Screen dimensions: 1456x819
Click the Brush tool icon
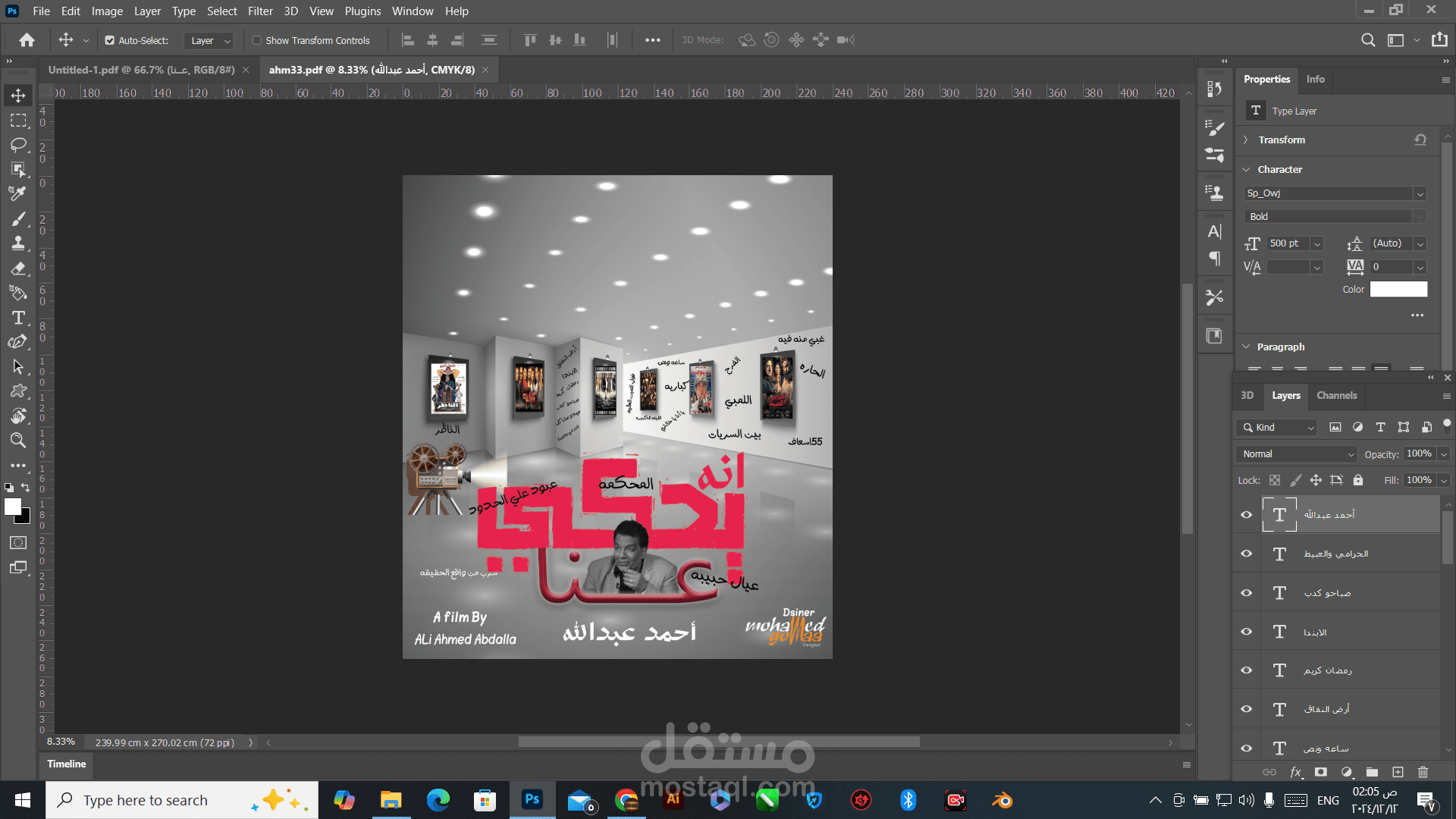tap(18, 219)
